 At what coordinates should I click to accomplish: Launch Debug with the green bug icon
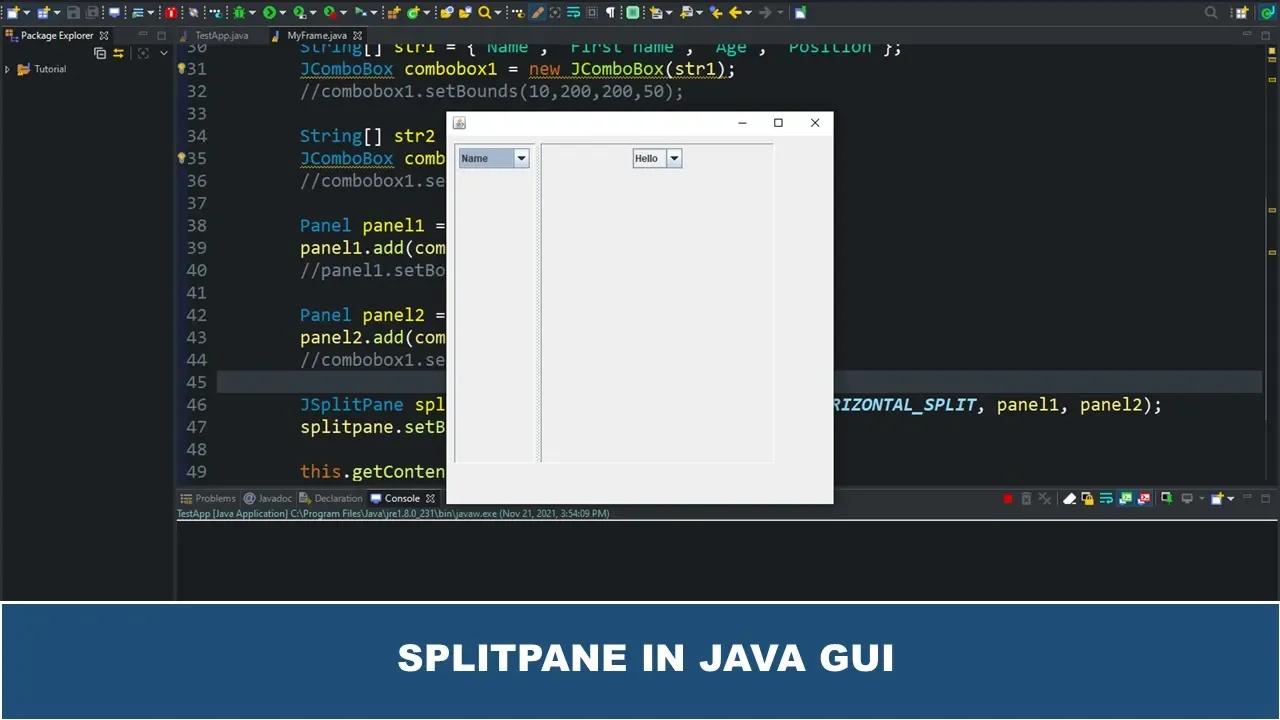[239, 13]
